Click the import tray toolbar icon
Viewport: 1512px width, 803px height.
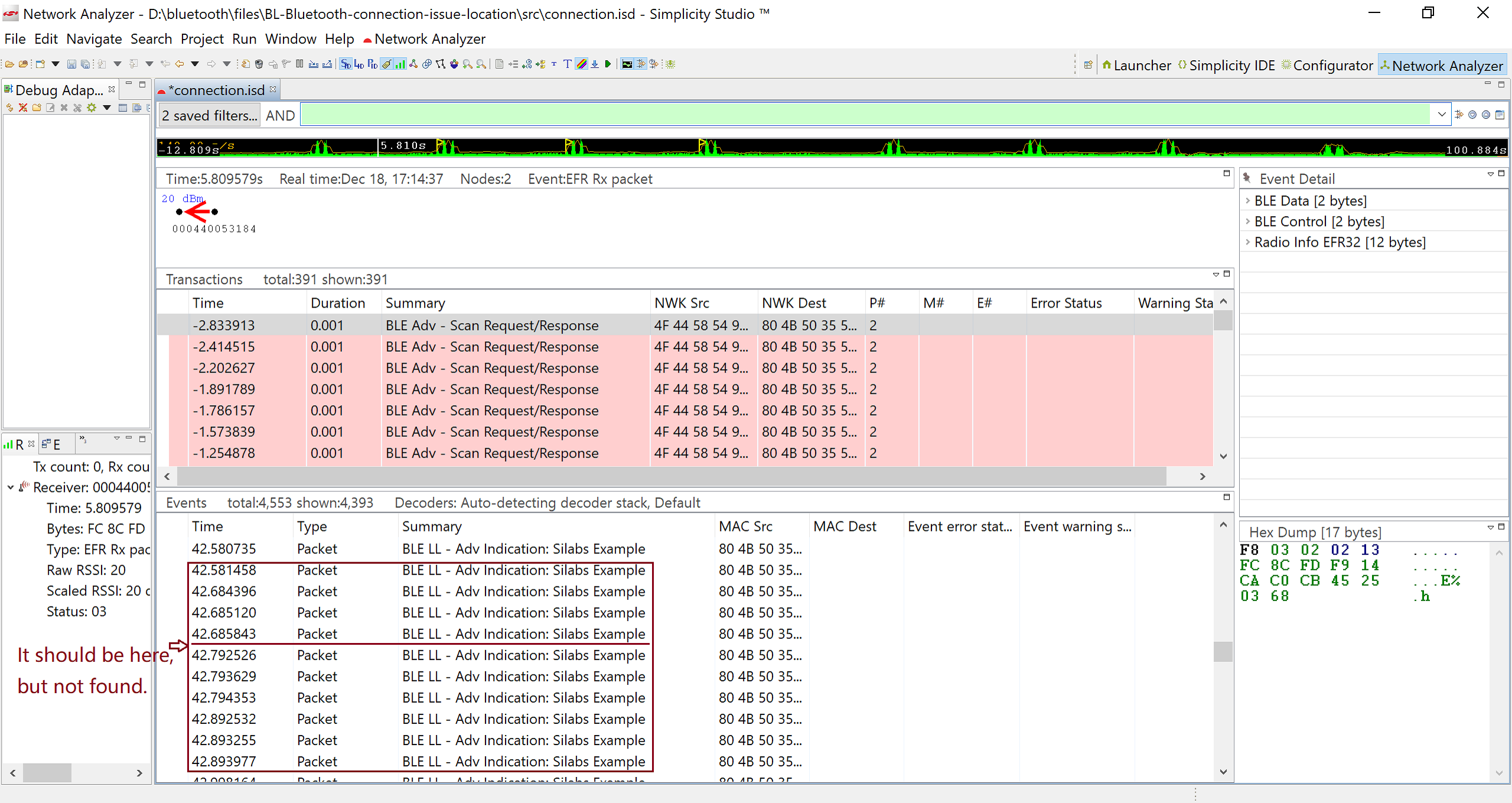[x=314, y=64]
